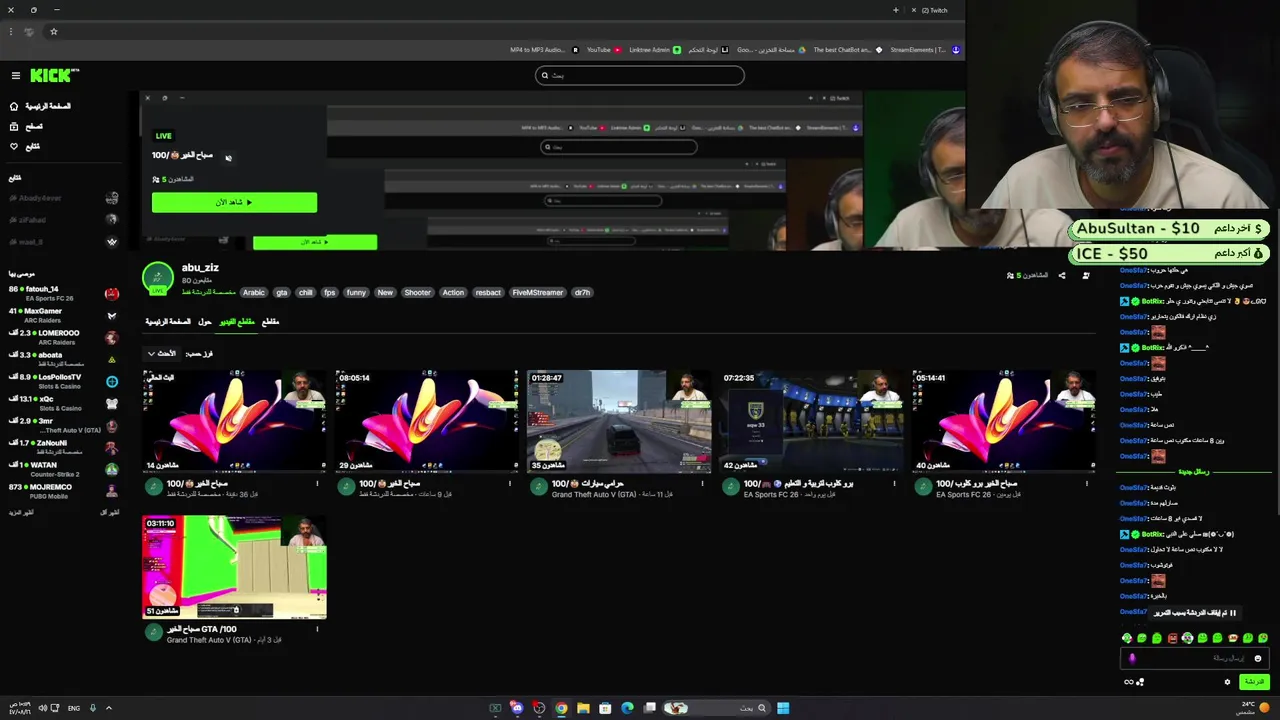Open recommended channel LosPollosTV

[62, 381]
